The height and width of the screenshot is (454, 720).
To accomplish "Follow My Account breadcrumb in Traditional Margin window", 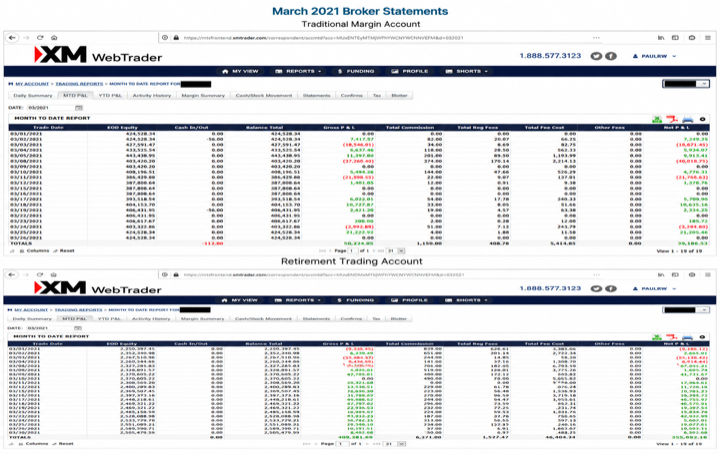I will tap(32, 84).
